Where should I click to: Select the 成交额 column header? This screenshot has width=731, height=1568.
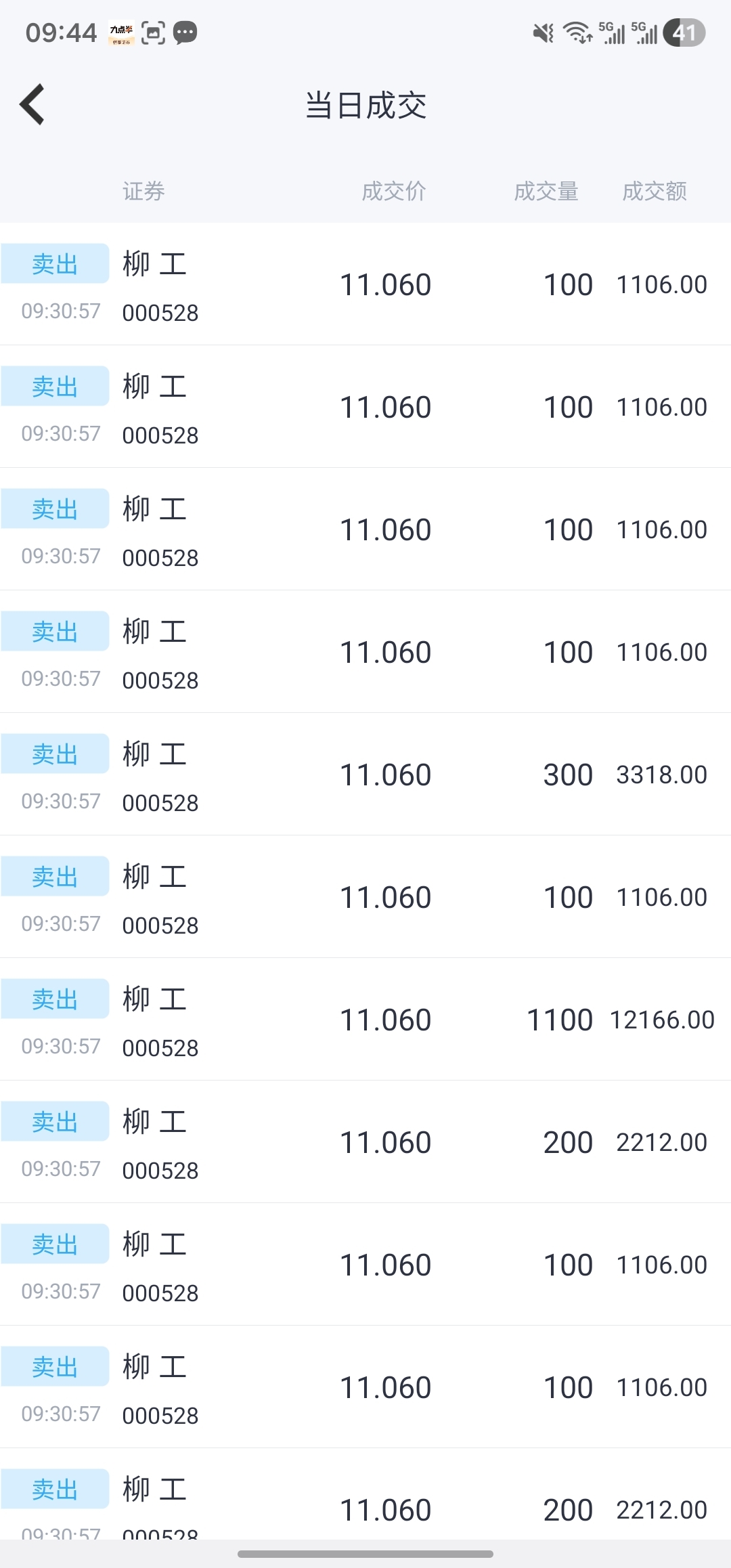click(655, 192)
